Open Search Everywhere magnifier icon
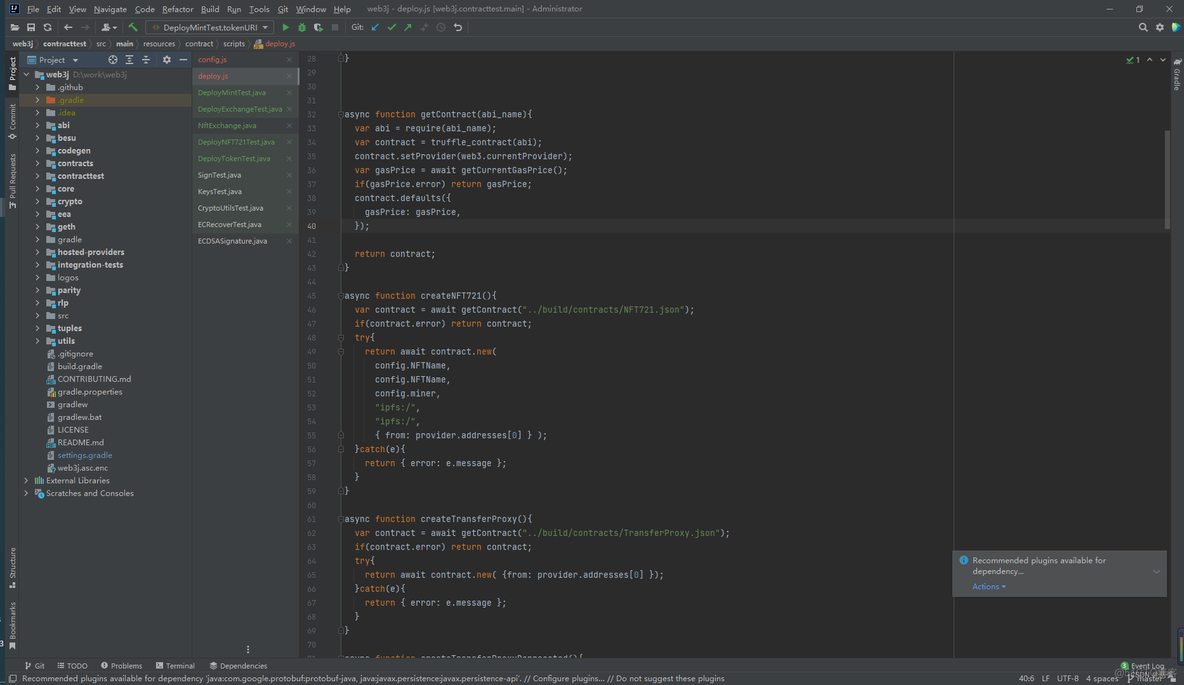Image resolution: width=1184 pixels, height=685 pixels. click(1143, 27)
